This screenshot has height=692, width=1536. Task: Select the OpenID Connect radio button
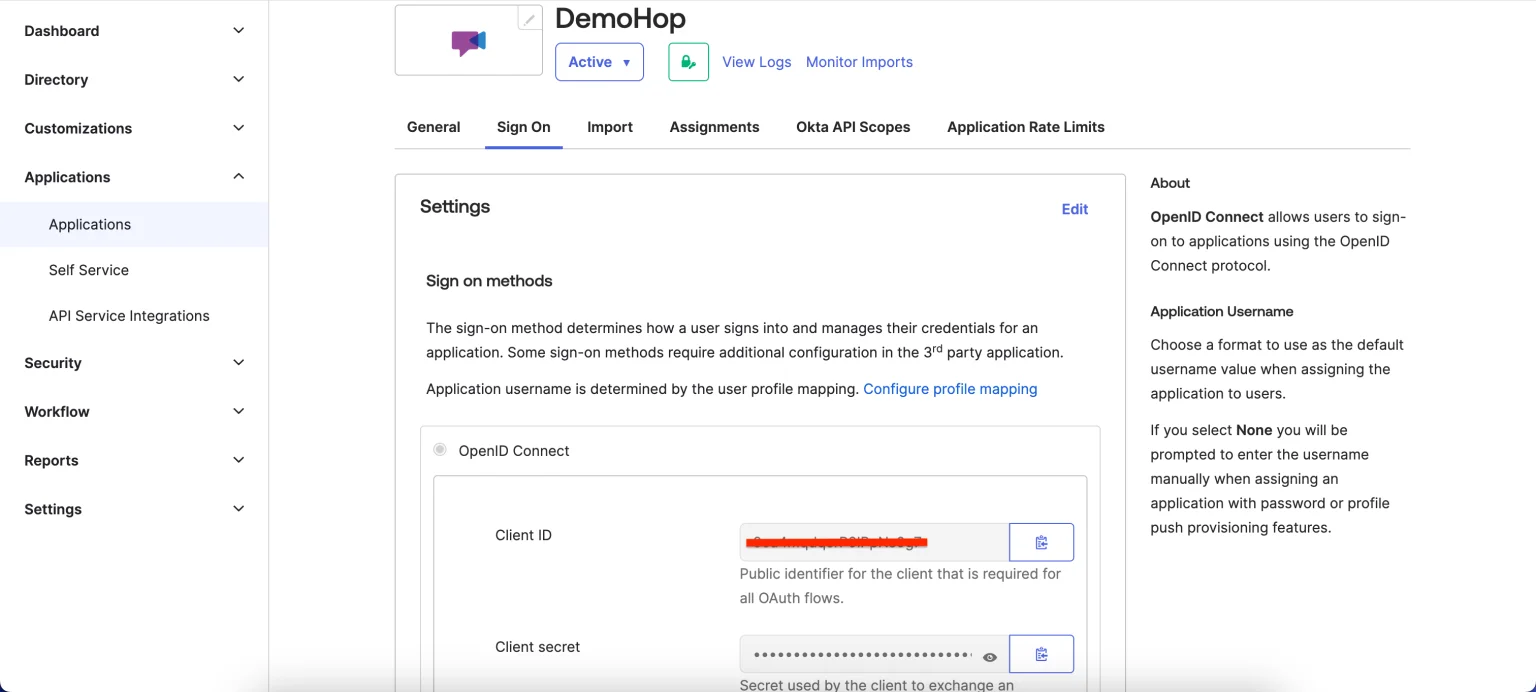point(440,450)
